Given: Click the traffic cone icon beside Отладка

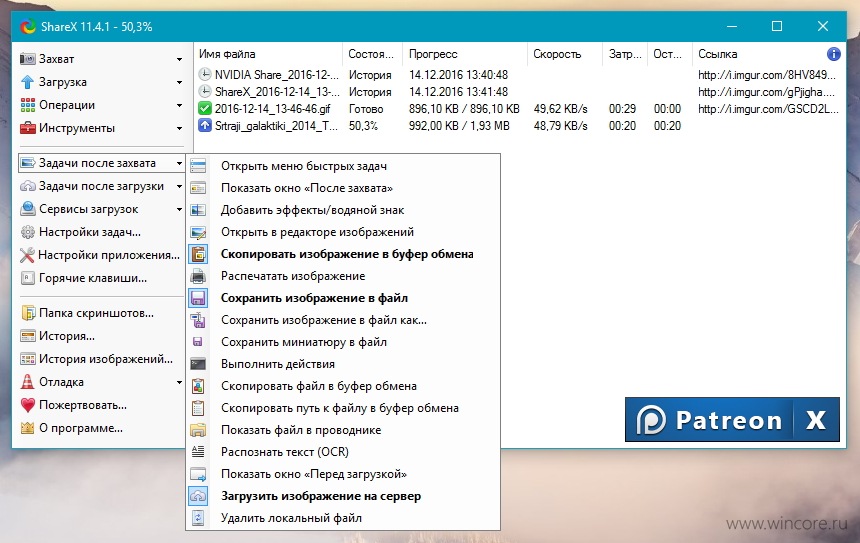Looking at the screenshot, I should click(x=27, y=382).
